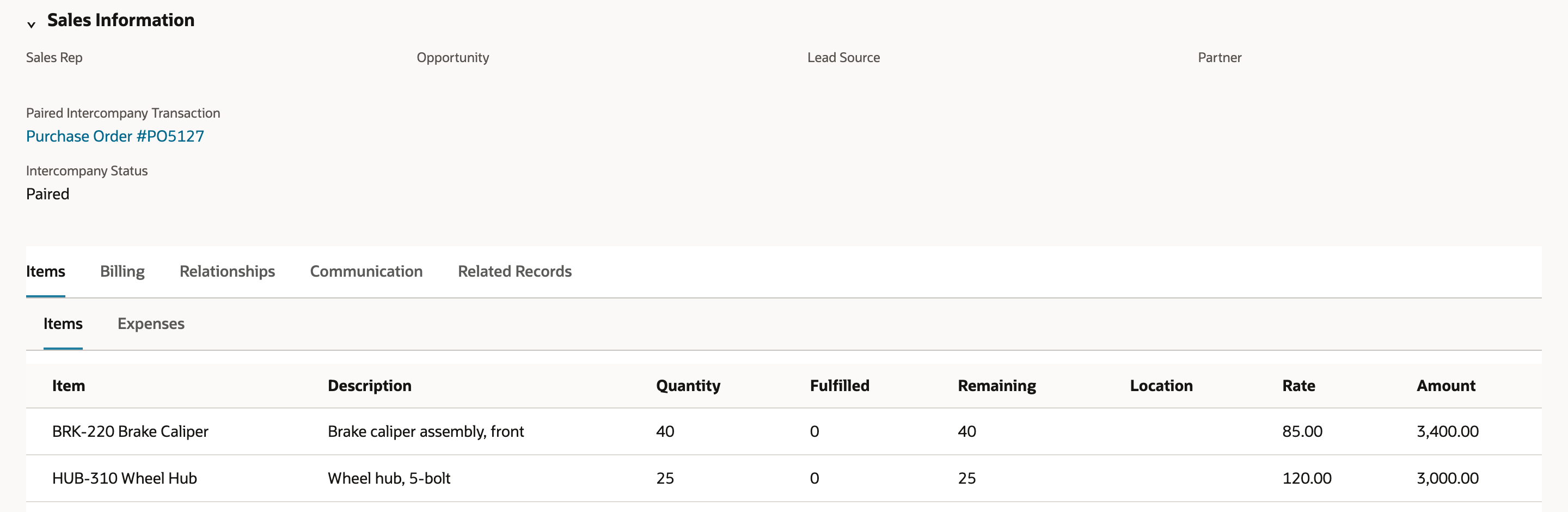The height and width of the screenshot is (512, 1568).
Task: Click the Location column header
Action: click(1161, 386)
